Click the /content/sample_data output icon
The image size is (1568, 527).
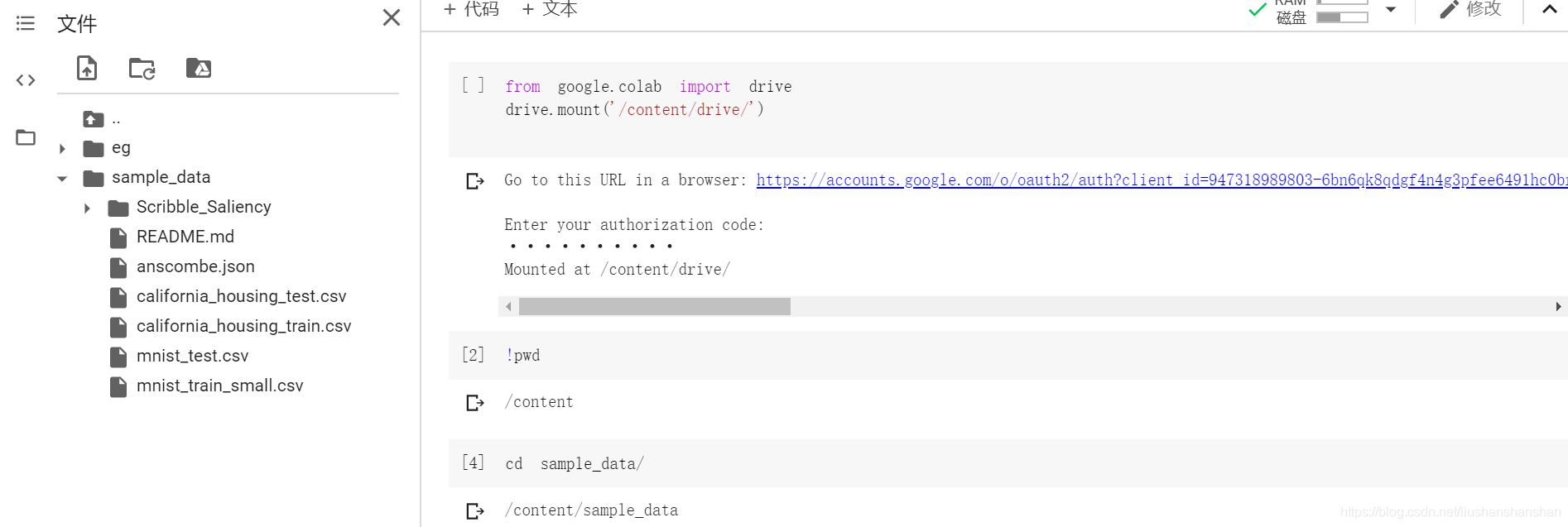(474, 511)
